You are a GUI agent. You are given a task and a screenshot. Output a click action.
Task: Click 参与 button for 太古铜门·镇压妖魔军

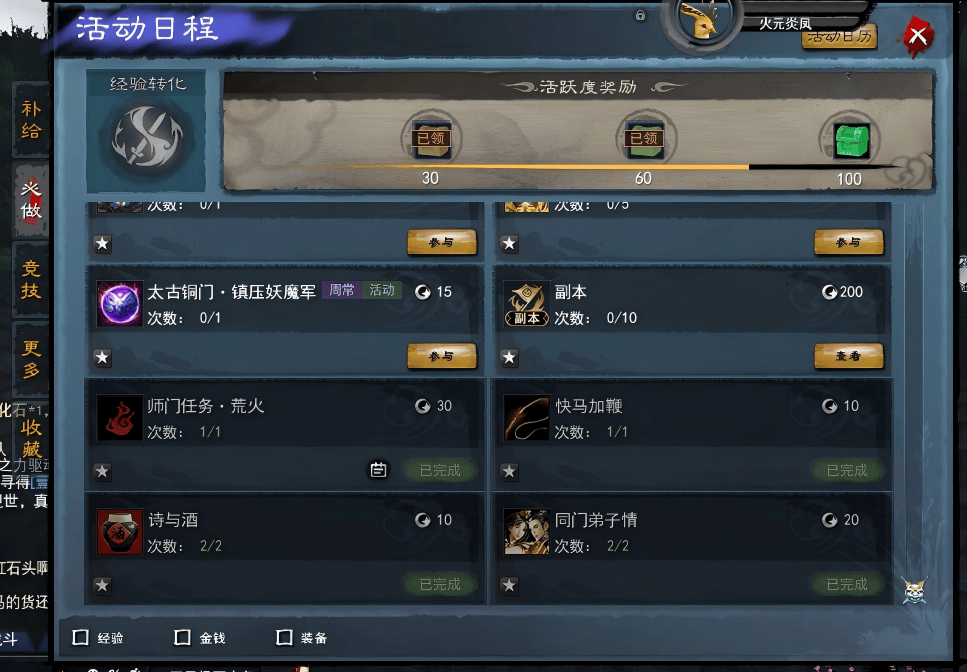point(442,356)
